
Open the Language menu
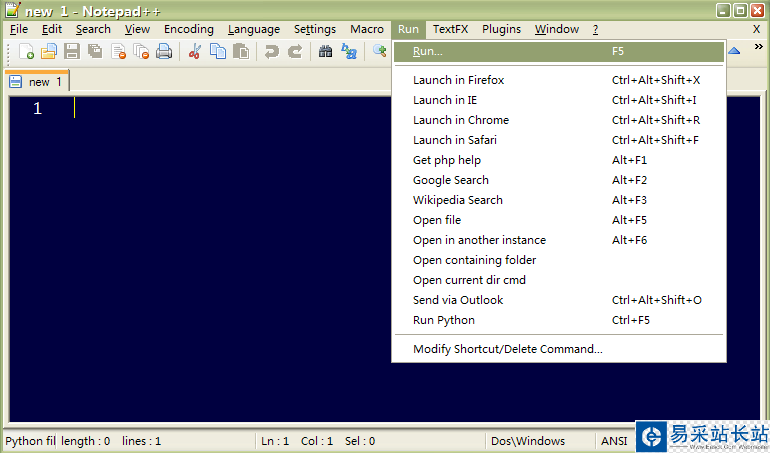pyautogui.click(x=254, y=29)
